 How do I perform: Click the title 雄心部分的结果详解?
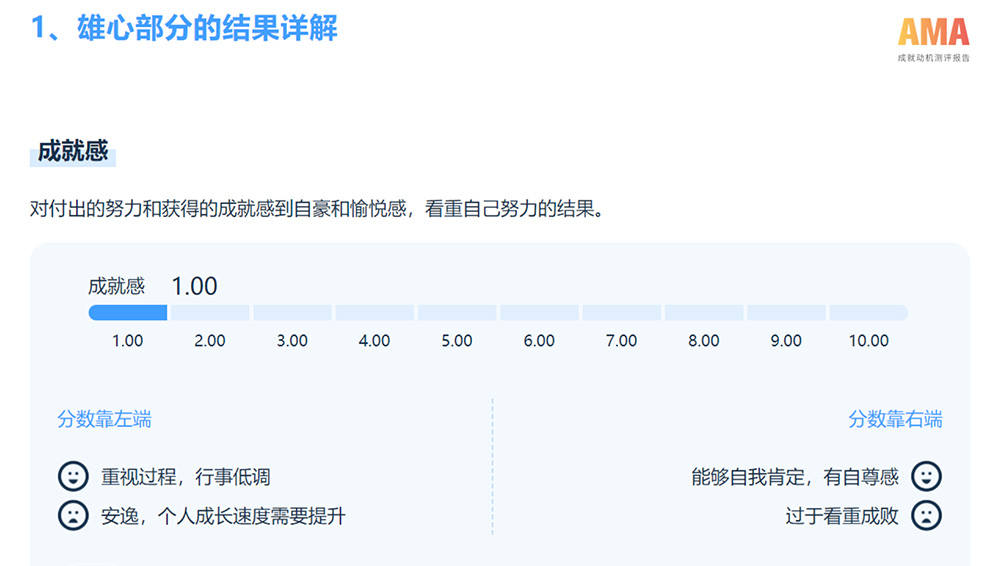207,28
